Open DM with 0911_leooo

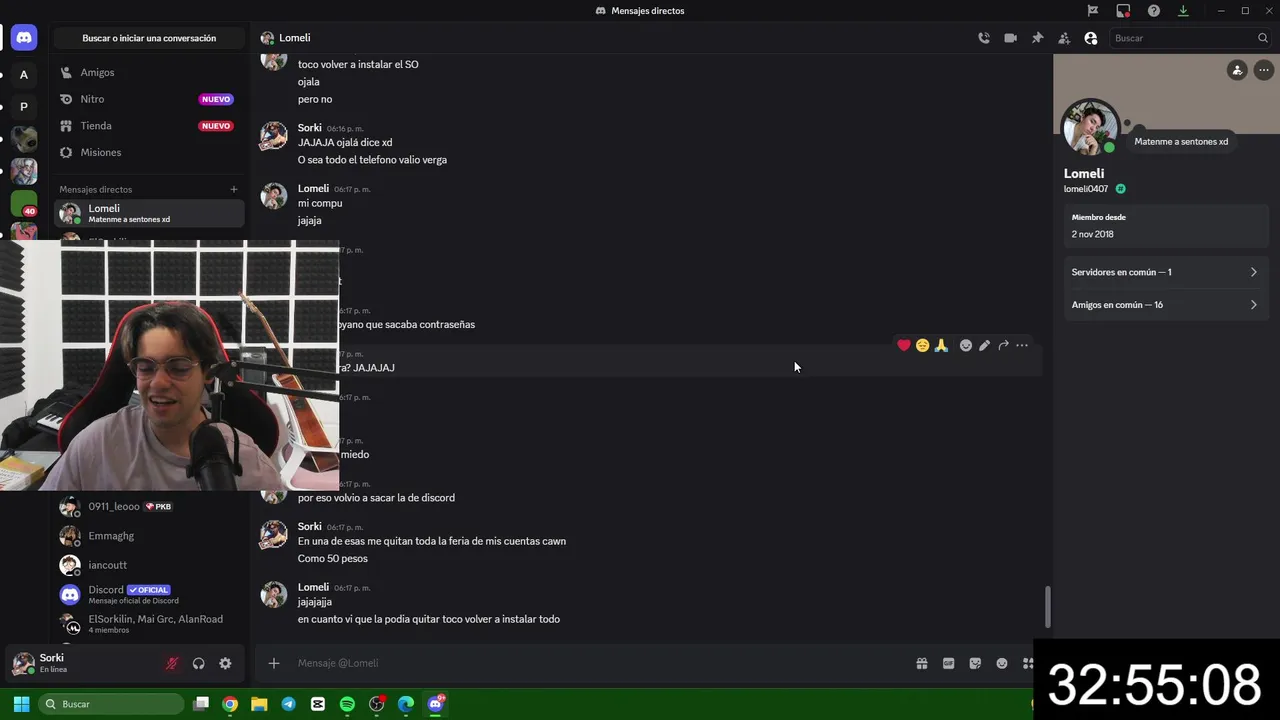(149, 506)
